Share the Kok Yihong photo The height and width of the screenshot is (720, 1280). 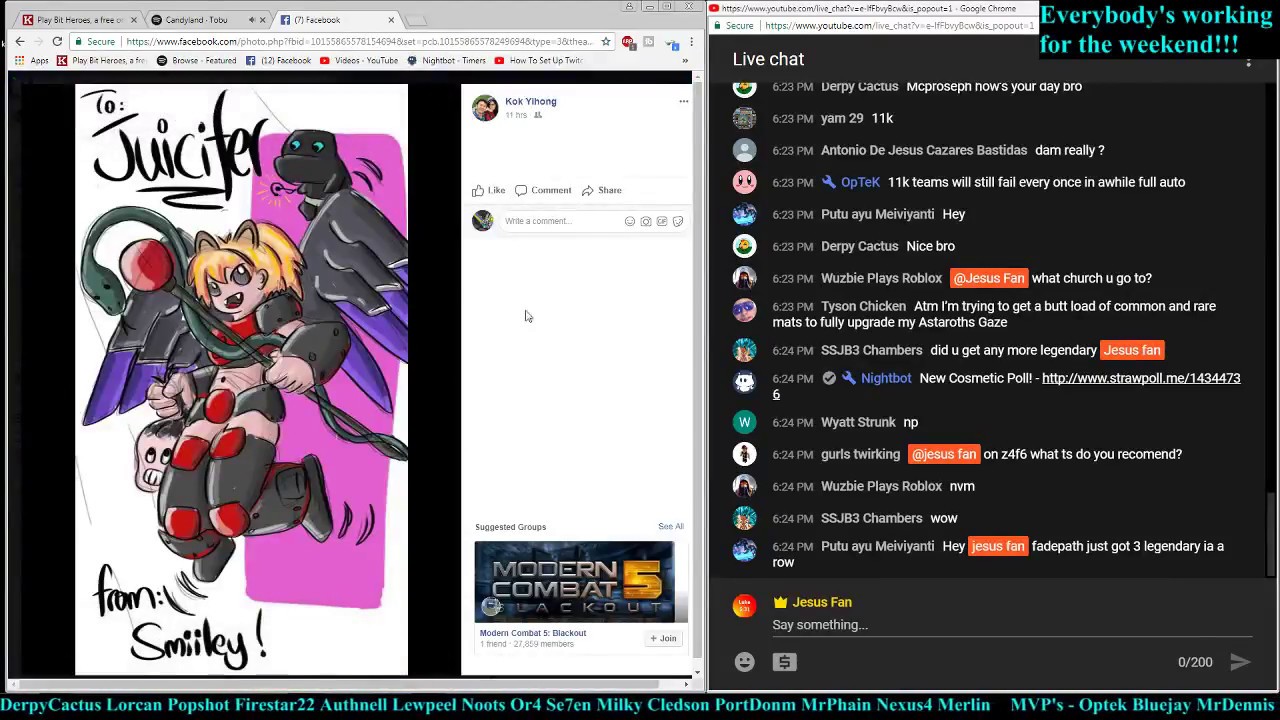(602, 190)
